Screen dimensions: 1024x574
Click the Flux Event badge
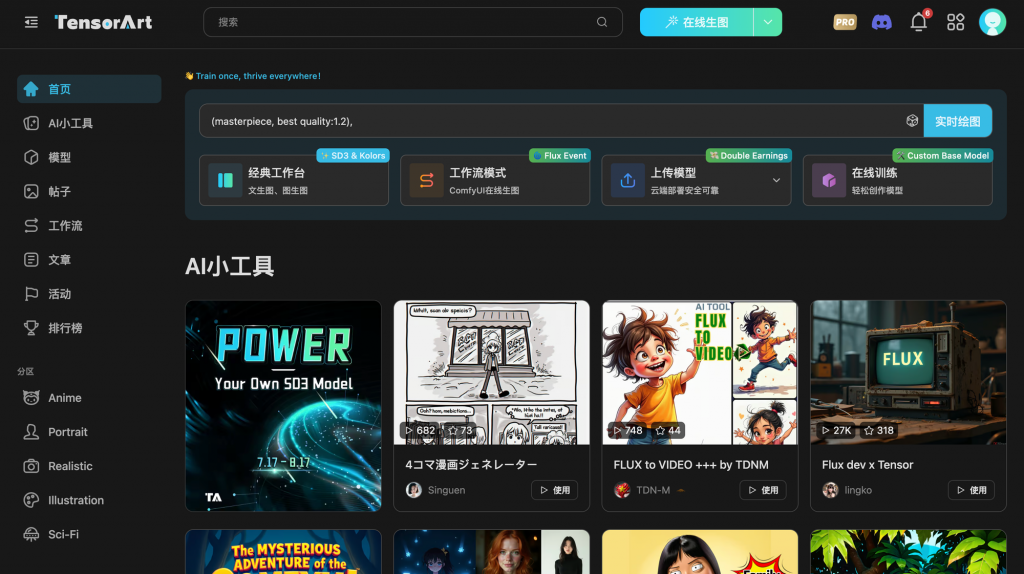tap(560, 155)
